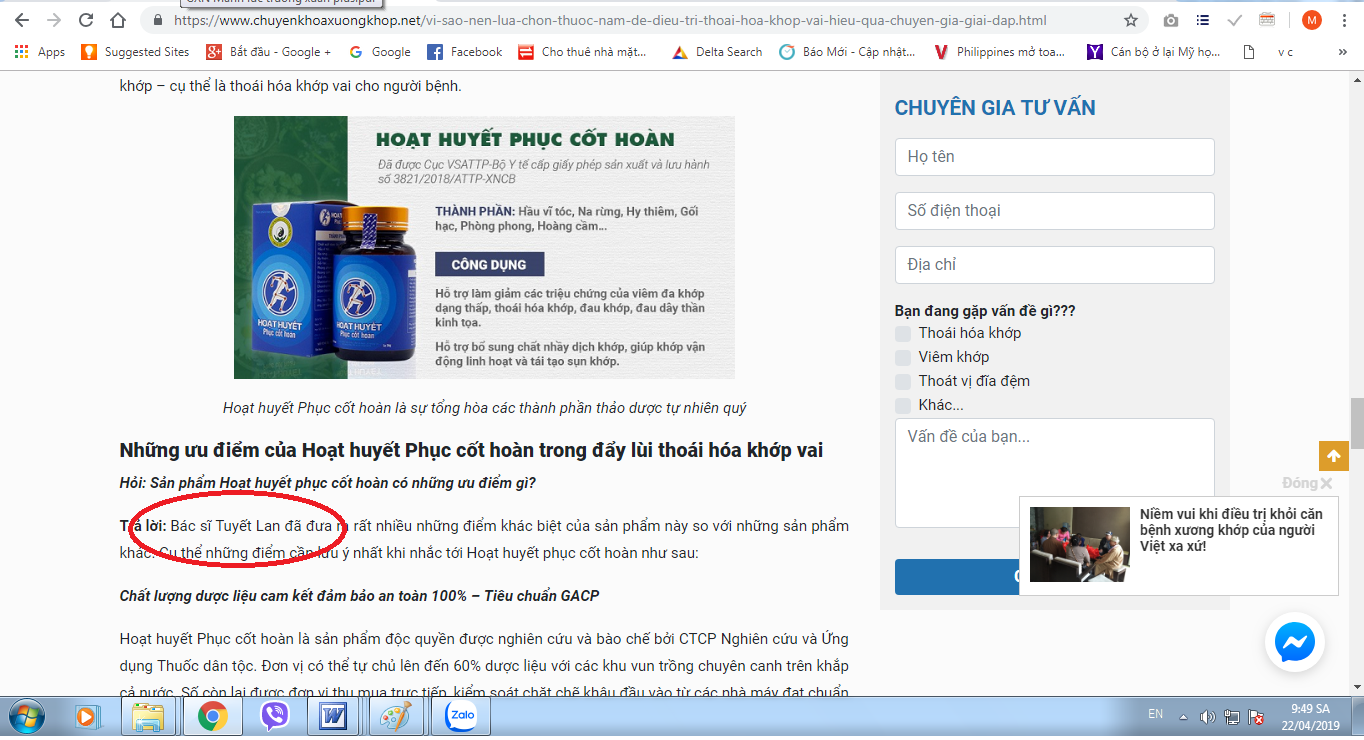This screenshot has width=1364, height=740.
Task: Check the 'Viêm khớp' option
Action: (903, 357)
